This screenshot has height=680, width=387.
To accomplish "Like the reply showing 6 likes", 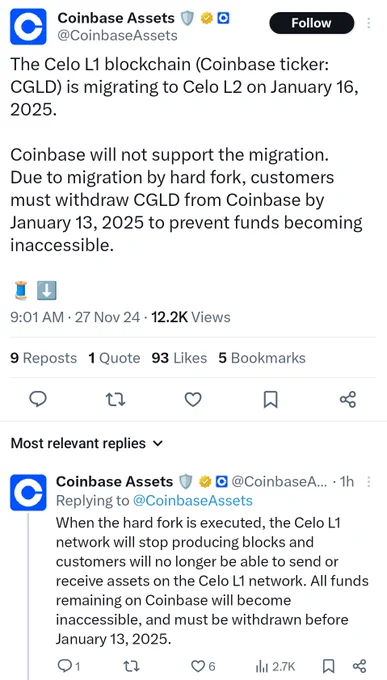I will (203, 665).
